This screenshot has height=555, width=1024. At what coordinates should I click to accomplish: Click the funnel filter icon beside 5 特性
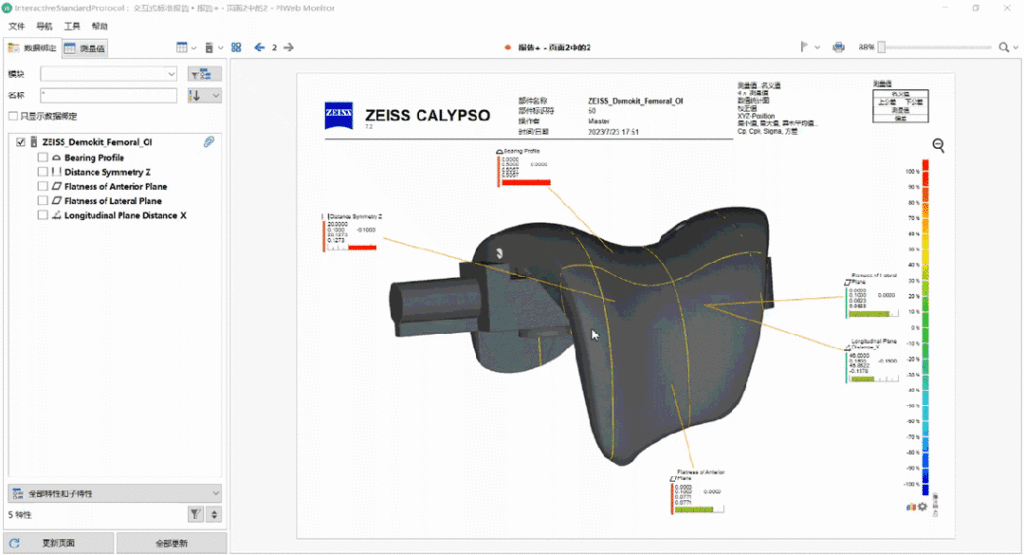click(196, 514)
